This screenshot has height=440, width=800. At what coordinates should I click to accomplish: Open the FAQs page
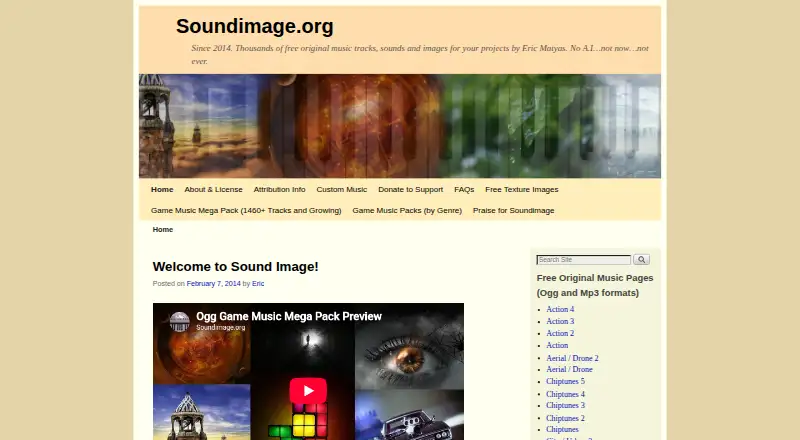click(x=464, y=189)
